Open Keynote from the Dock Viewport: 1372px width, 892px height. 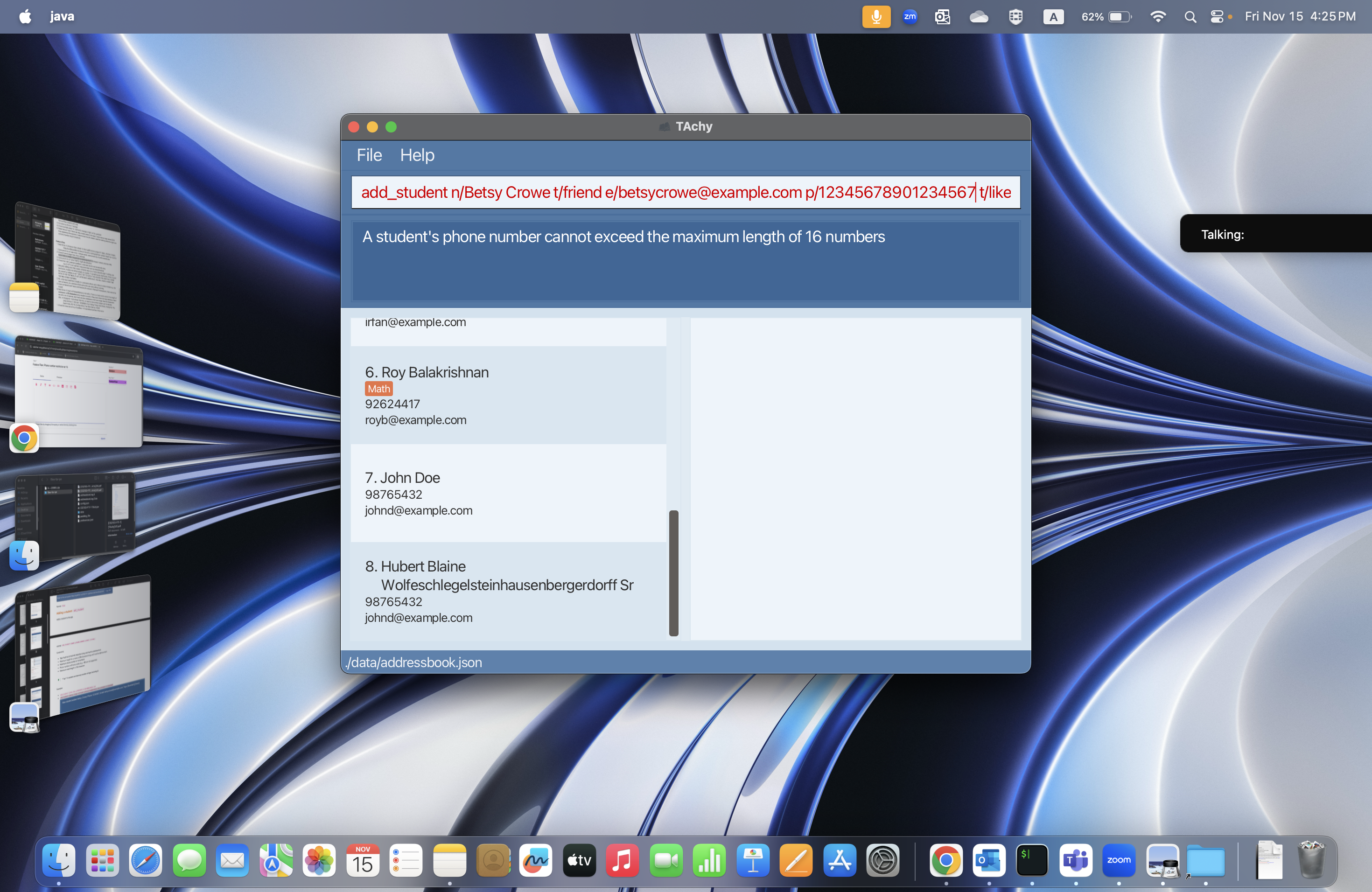click(753, 860)
